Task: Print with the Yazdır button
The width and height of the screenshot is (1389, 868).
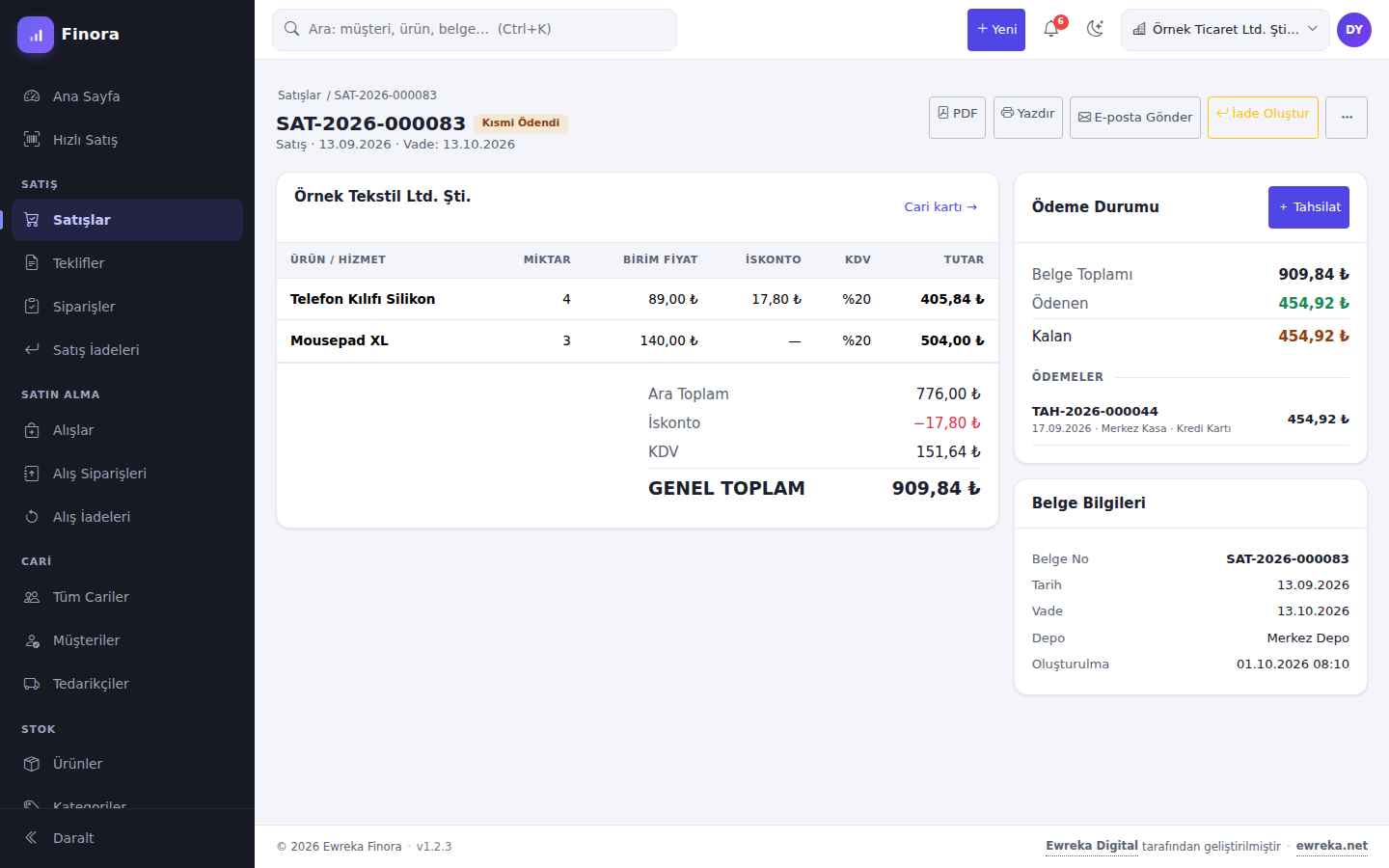Action: [1028, 117]
